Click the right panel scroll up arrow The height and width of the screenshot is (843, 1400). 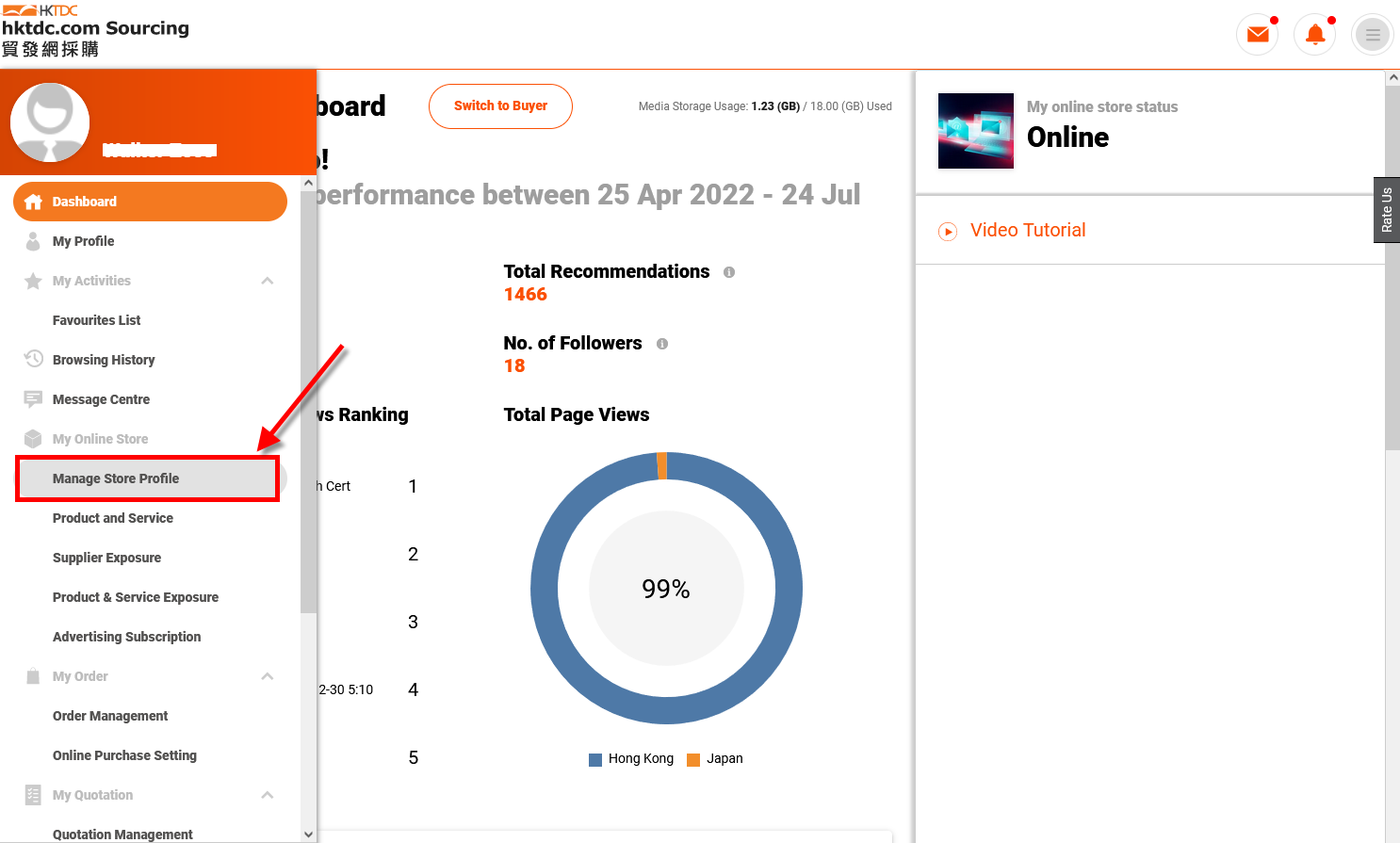point(1392,78)
